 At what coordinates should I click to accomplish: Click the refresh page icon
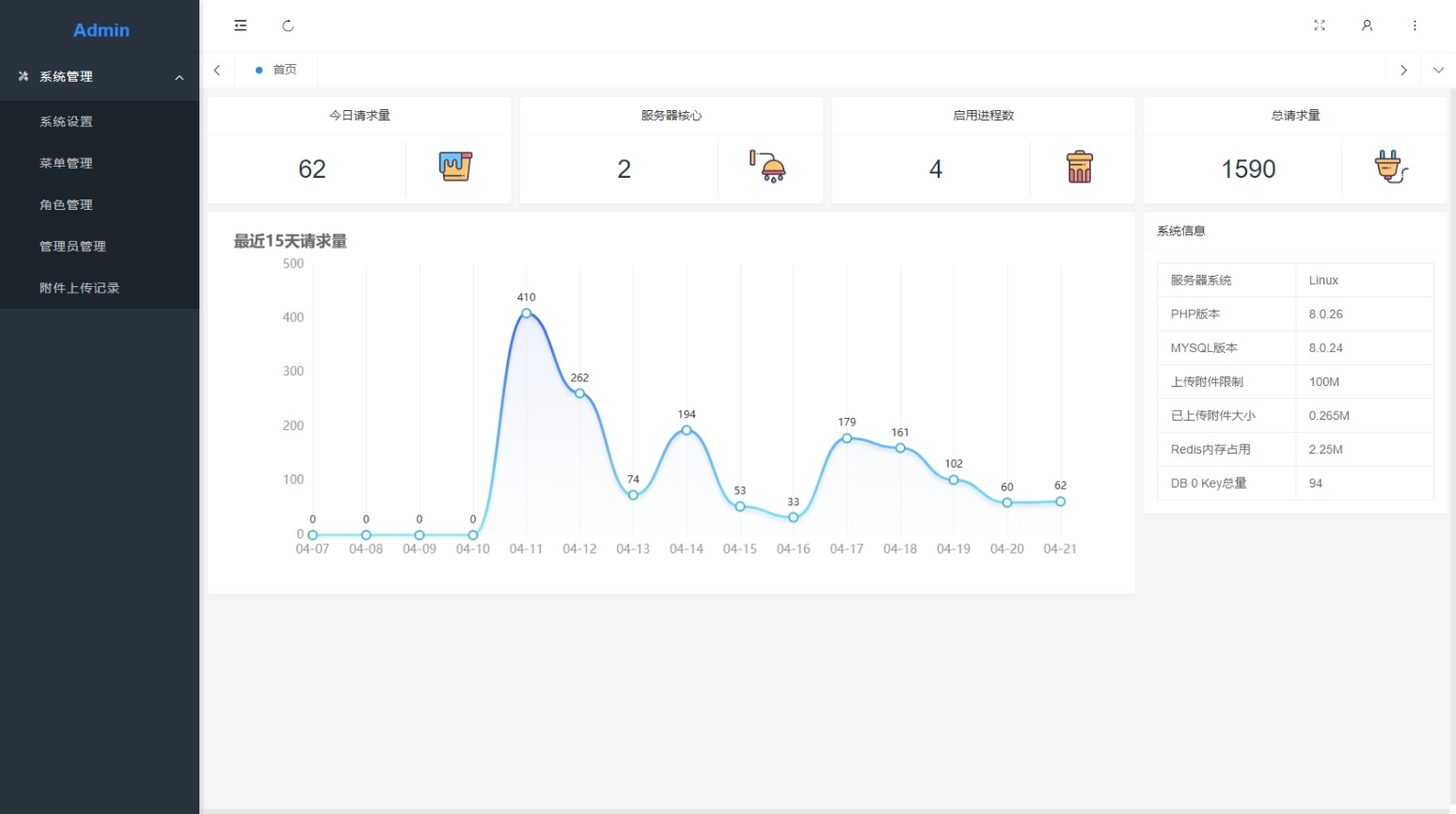[x=288, y=25]
